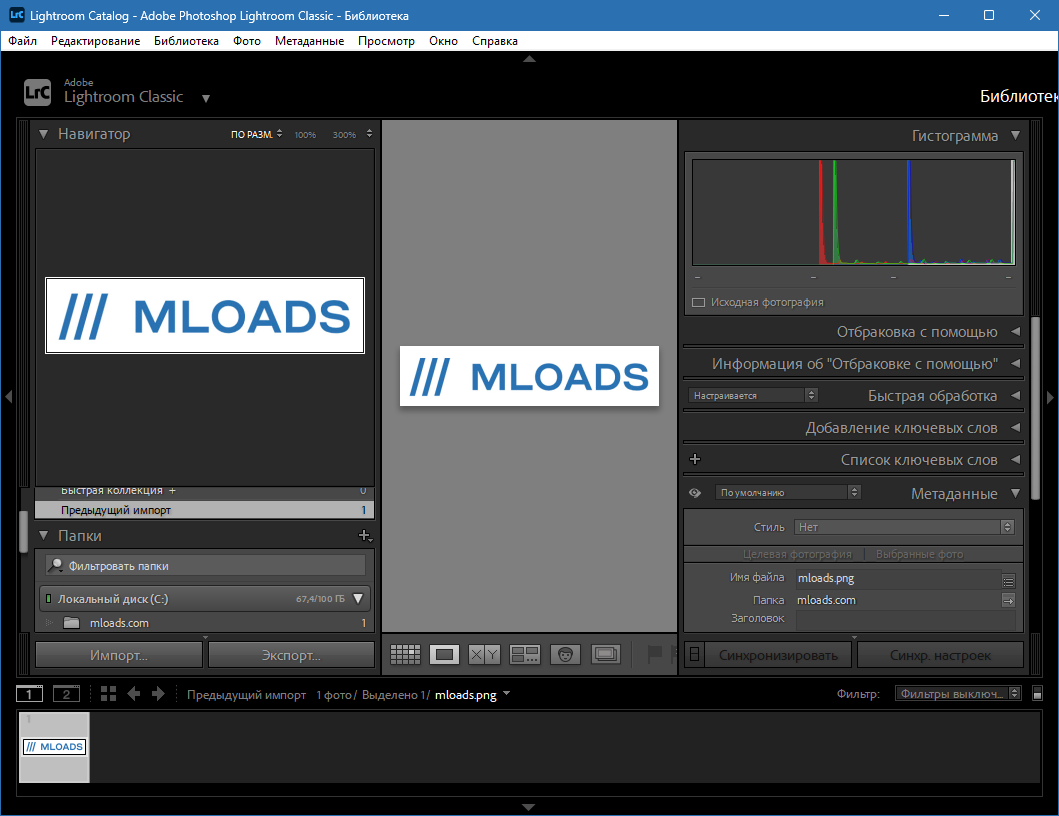Click the list icon next to mloads.png filename
This screenshot has height=816, width=1059.
(1008, 581)
